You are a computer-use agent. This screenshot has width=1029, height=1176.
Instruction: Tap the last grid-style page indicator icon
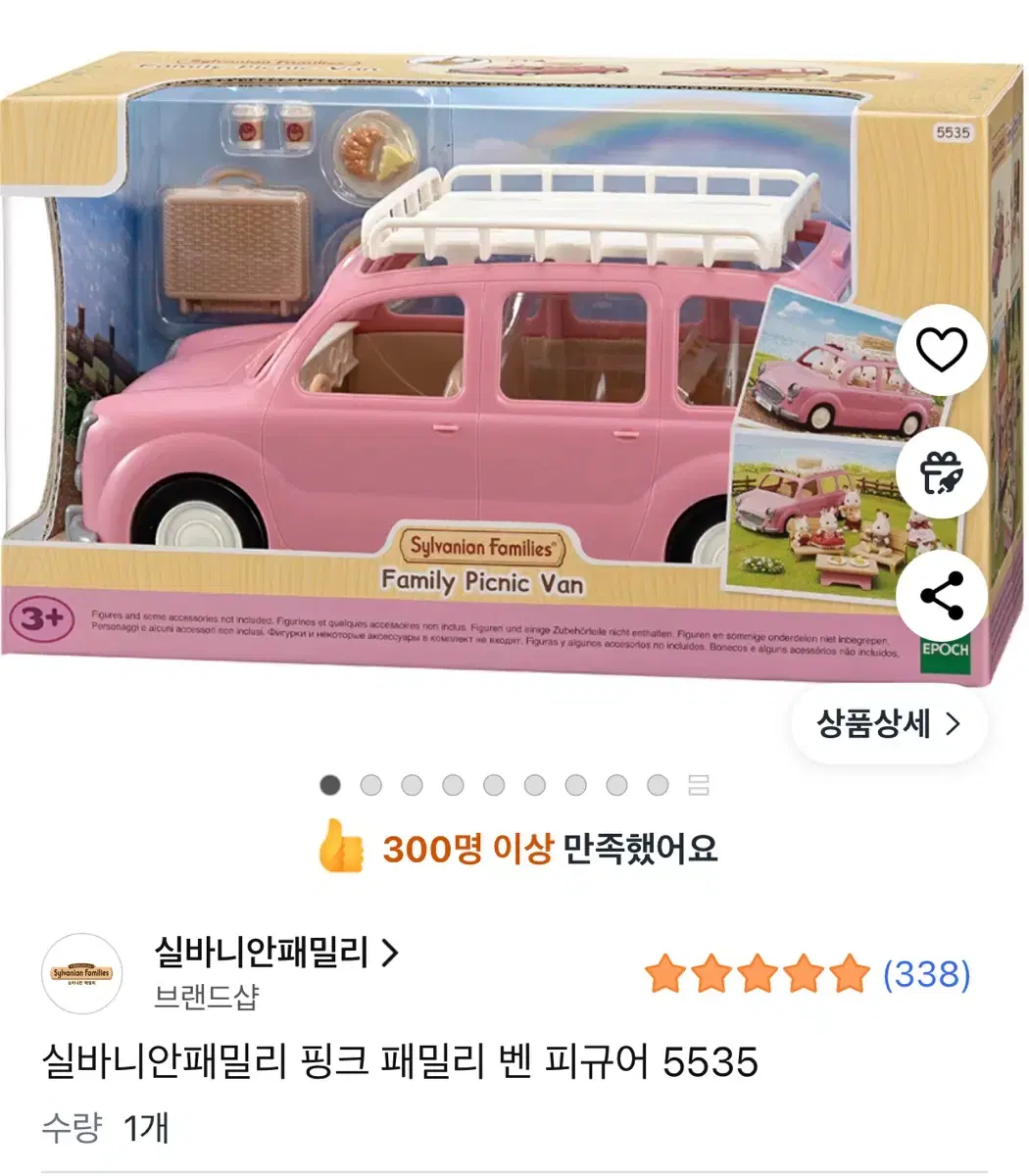pyautogui.click(x=699, y=785)
